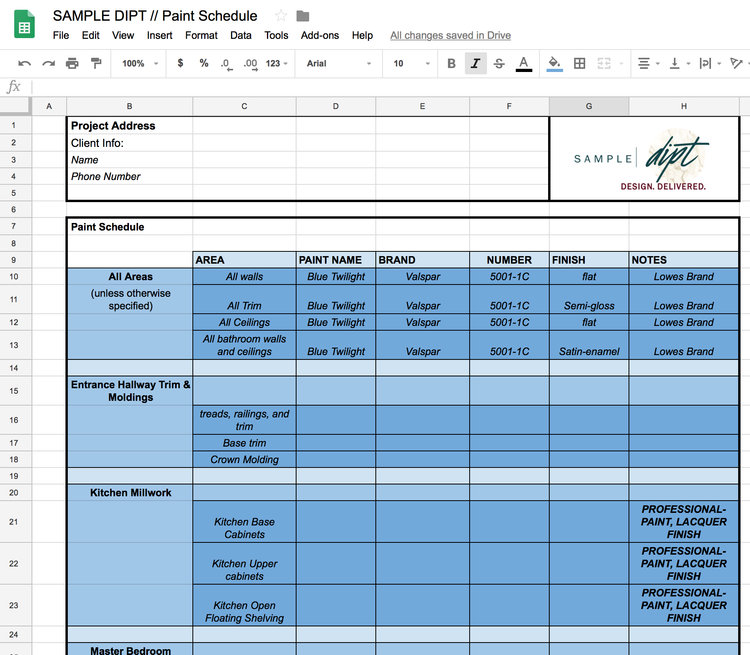Increase decimal places icon

click(x=250, y=64)
